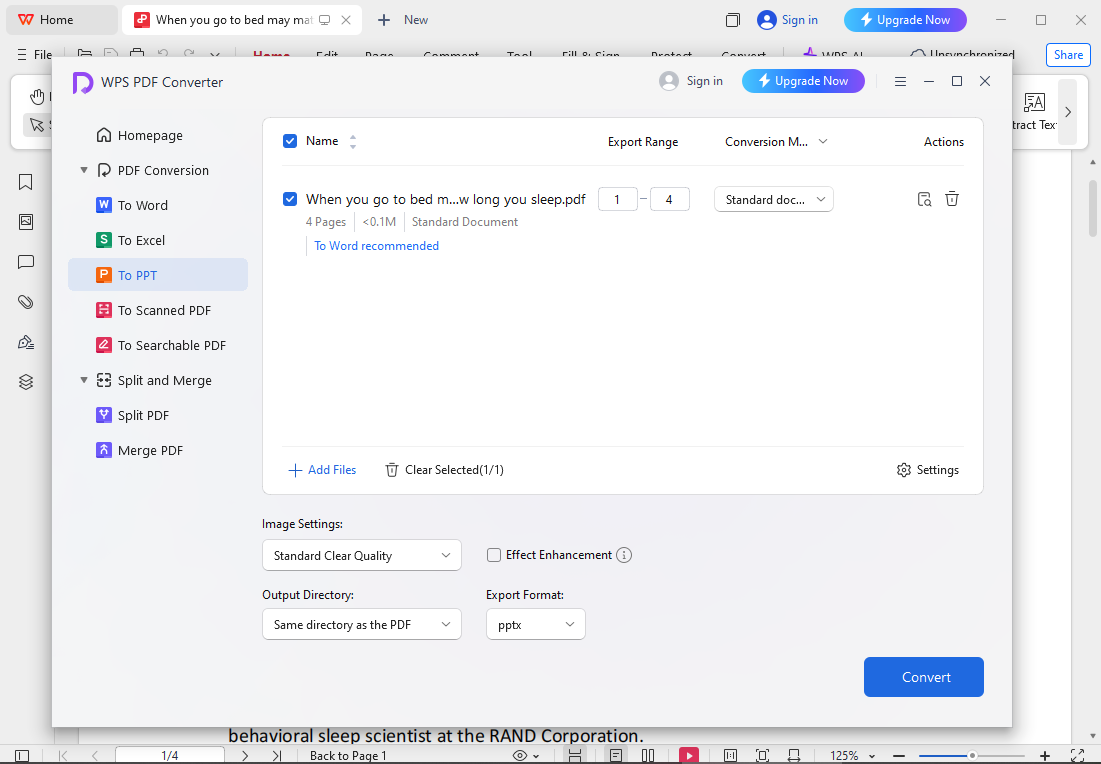
Task: Open the Merge PDF tool
Action: (150, 450)
